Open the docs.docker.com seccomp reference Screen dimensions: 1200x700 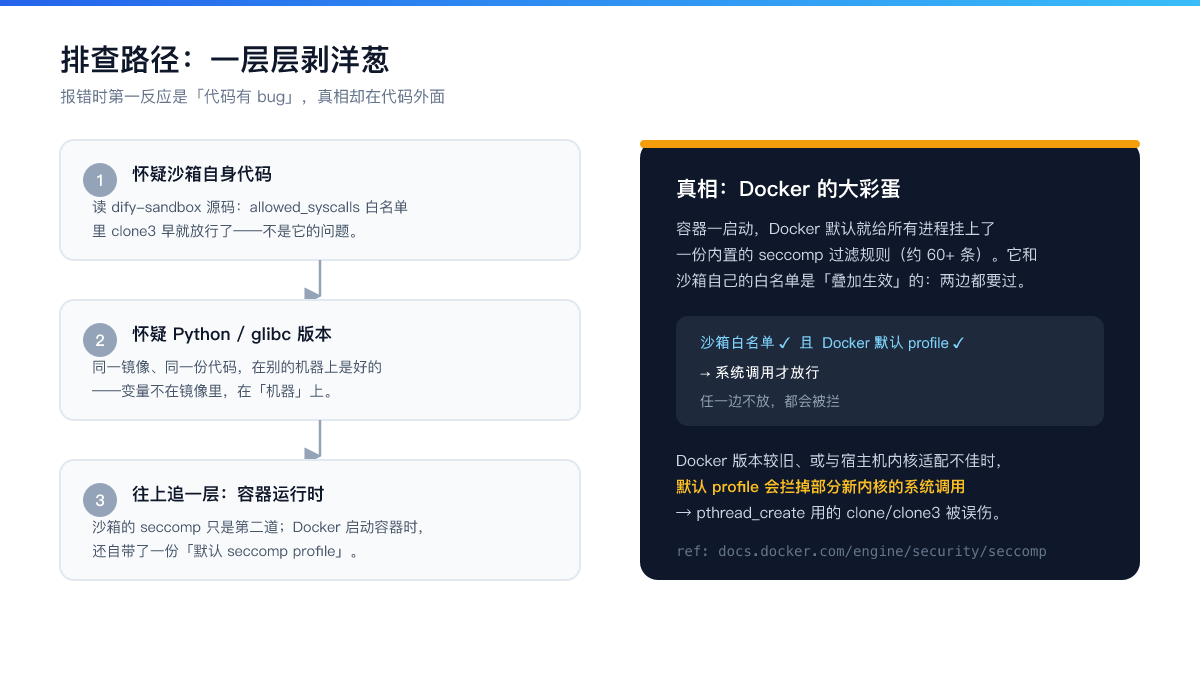pyautogui.click(x=861, y=551)
